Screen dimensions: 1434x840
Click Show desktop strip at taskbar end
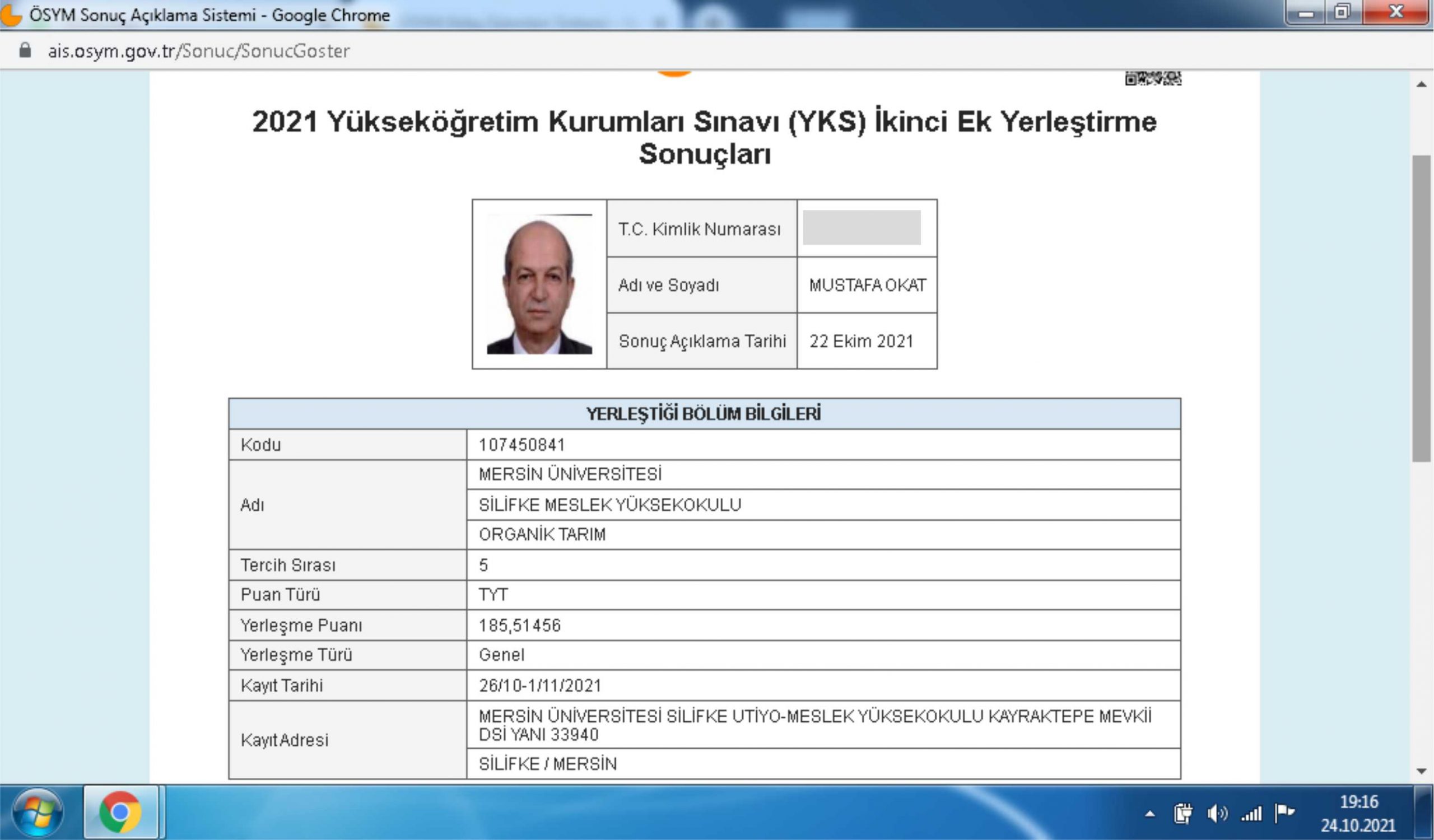pos(1424,813)
